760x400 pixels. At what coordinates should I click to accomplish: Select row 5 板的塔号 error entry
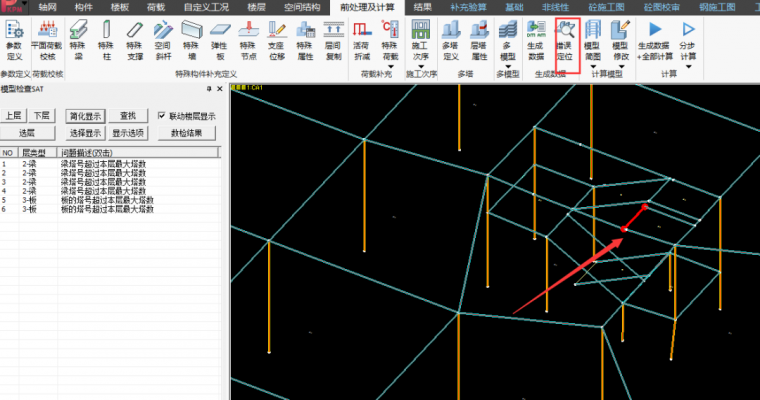click(x=100, y=200)
